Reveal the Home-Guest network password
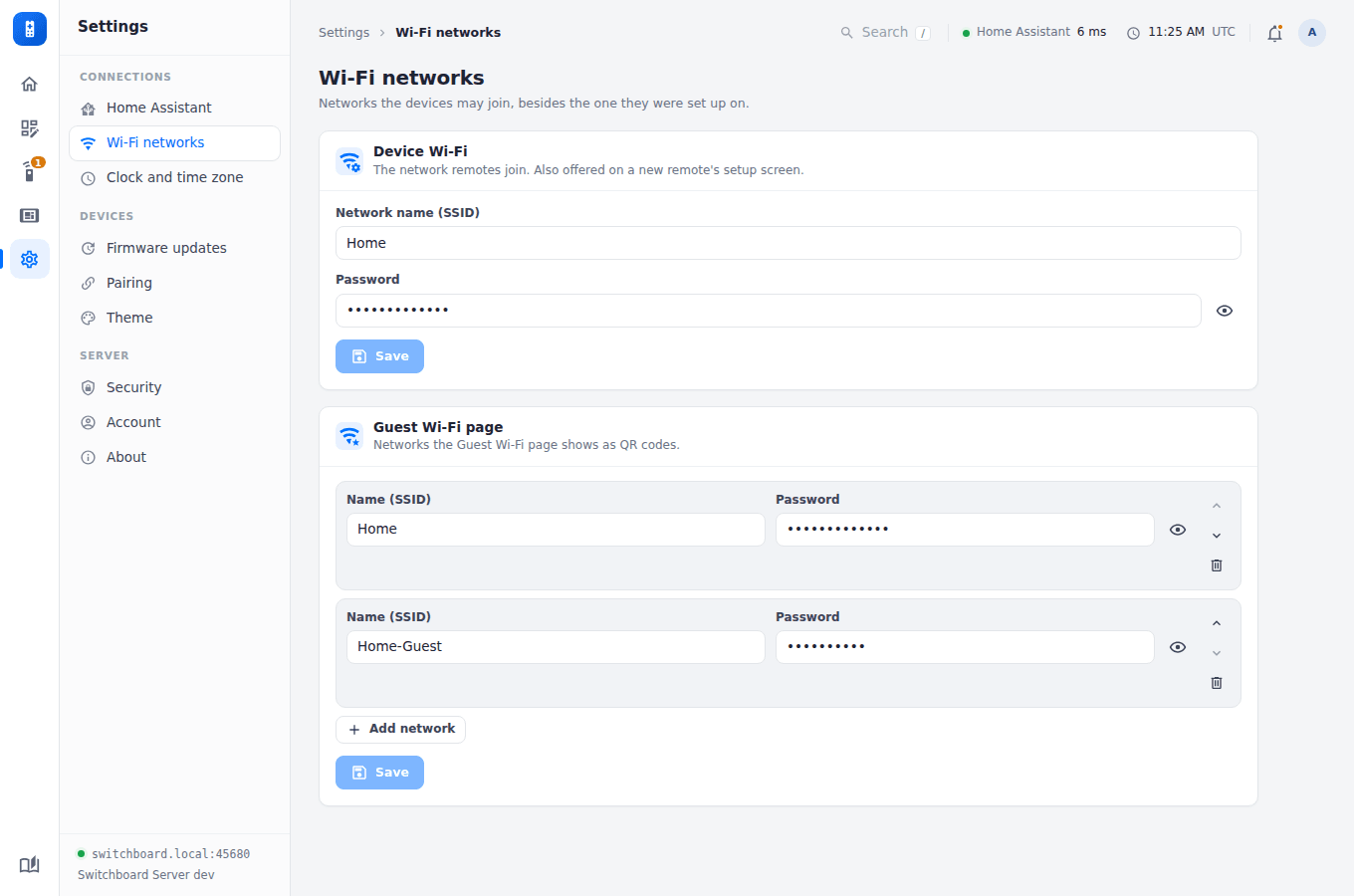Screen dimensions: 1354x896 click(1178, 647)
